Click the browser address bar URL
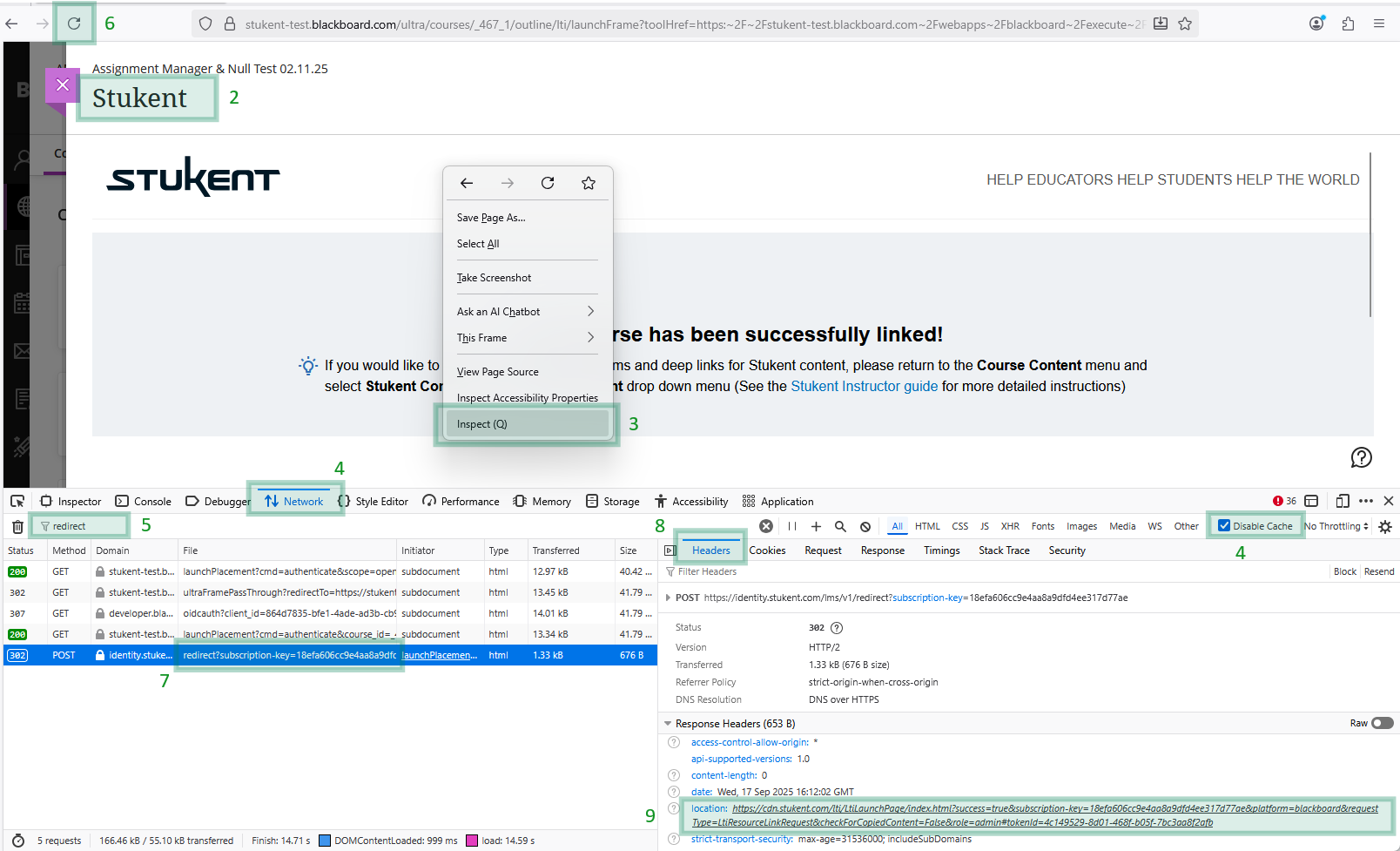This screenshot has width=1400, height=851. (x=695, y=24)
